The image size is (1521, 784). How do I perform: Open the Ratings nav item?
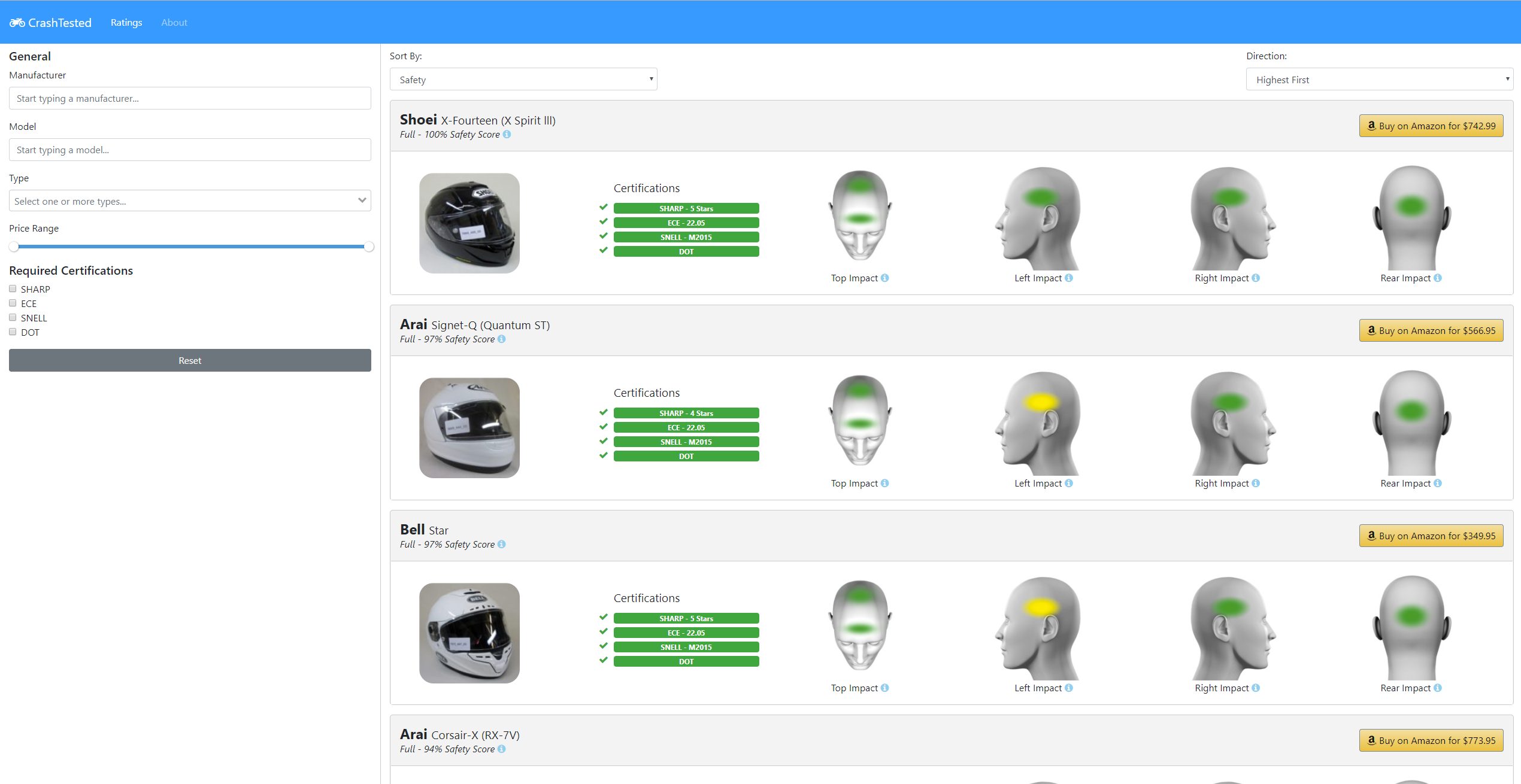[x=126, y=23]
